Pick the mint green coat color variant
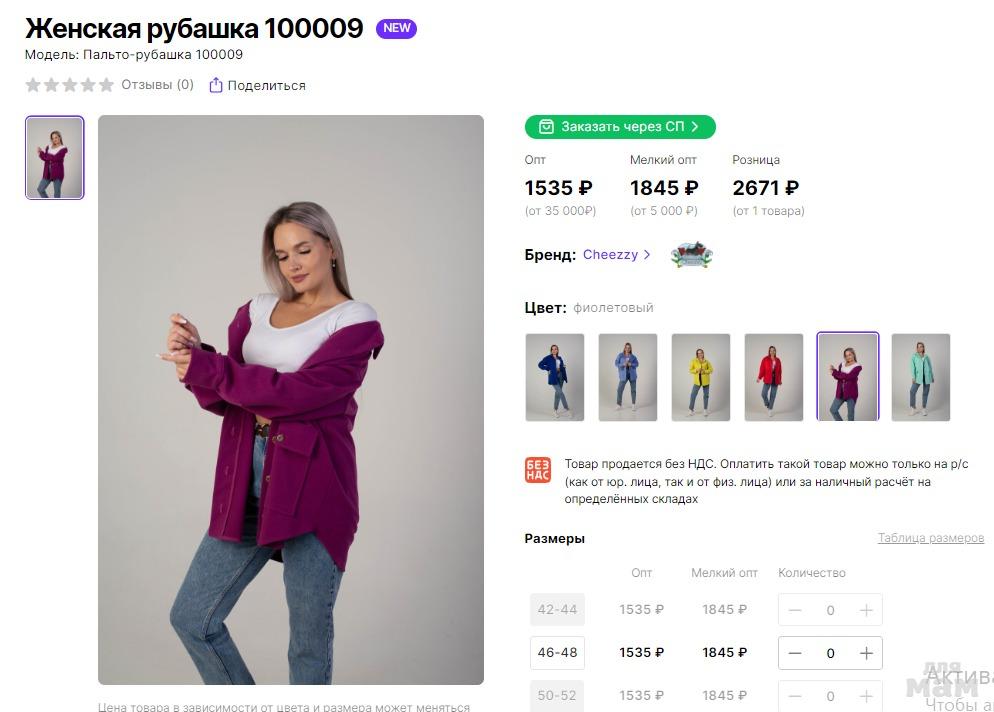Screen dimensions: 994x712 click(920, 377)
